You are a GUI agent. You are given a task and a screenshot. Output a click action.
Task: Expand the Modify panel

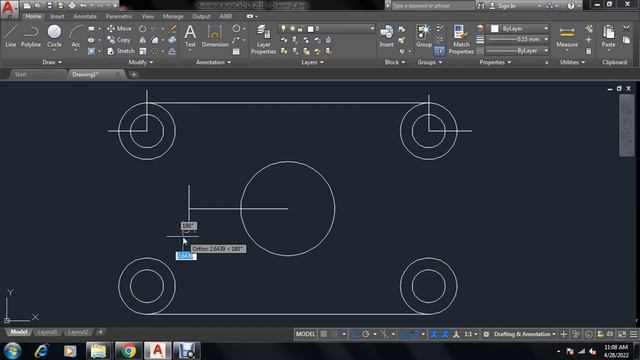[140, 62]
